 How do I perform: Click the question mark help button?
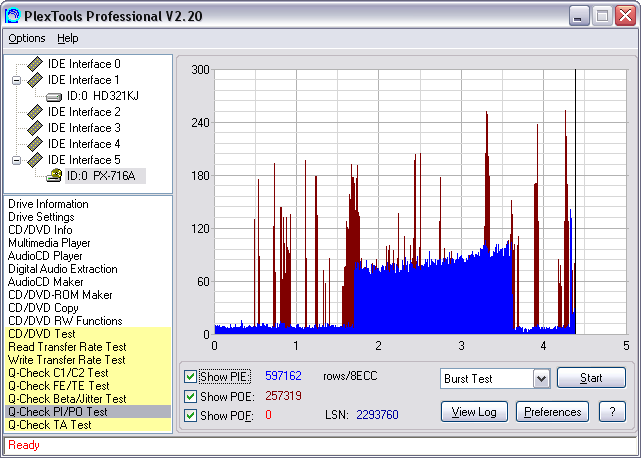(x=612, y=411)
